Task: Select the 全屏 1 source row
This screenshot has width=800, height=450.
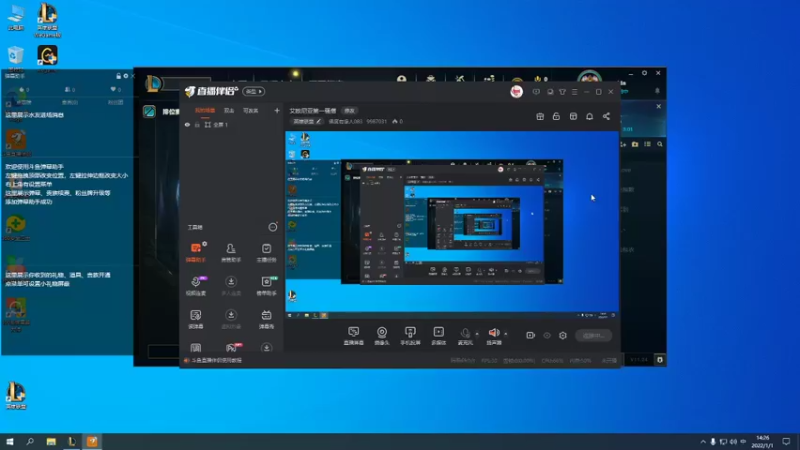Action: click(232, 124)
